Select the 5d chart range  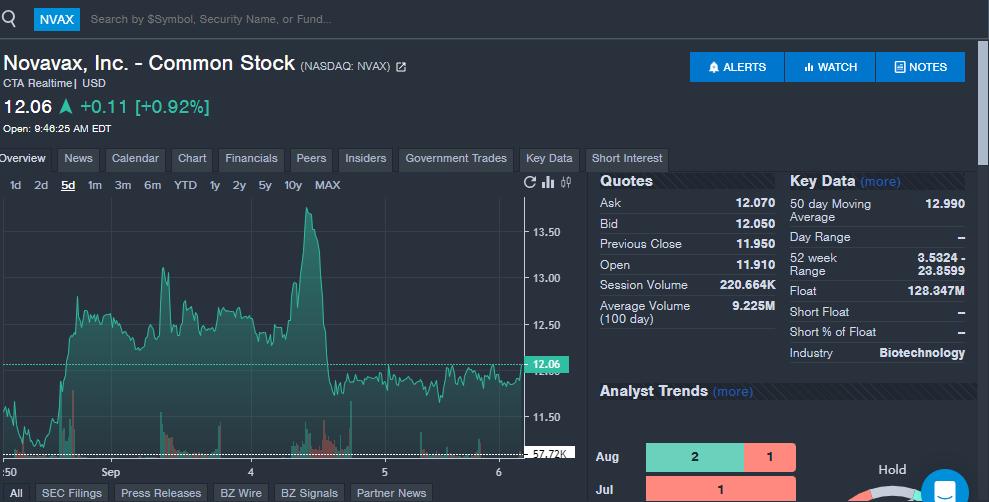point(68,185)
